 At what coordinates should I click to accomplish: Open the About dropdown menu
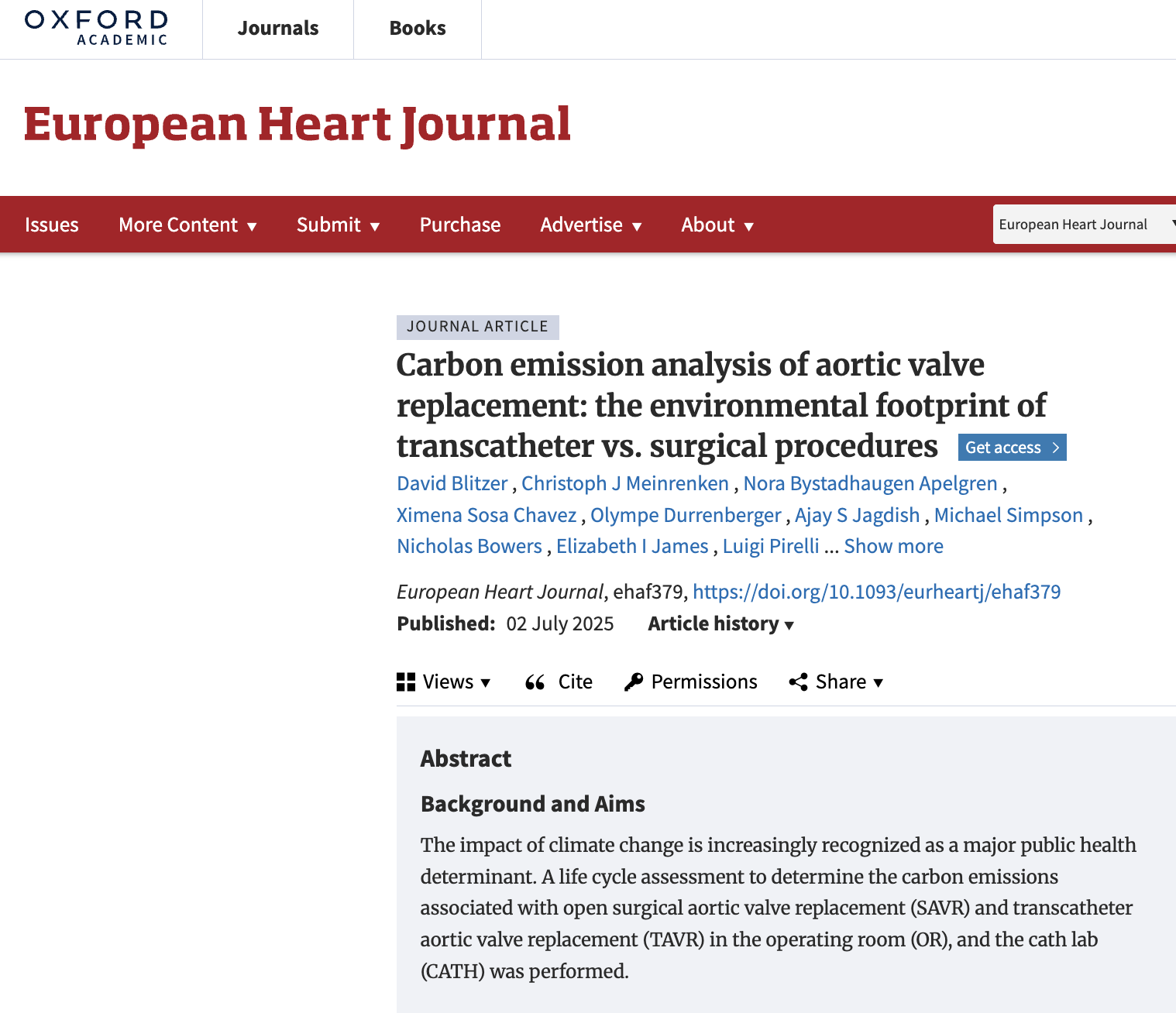[x=717, y=225]
